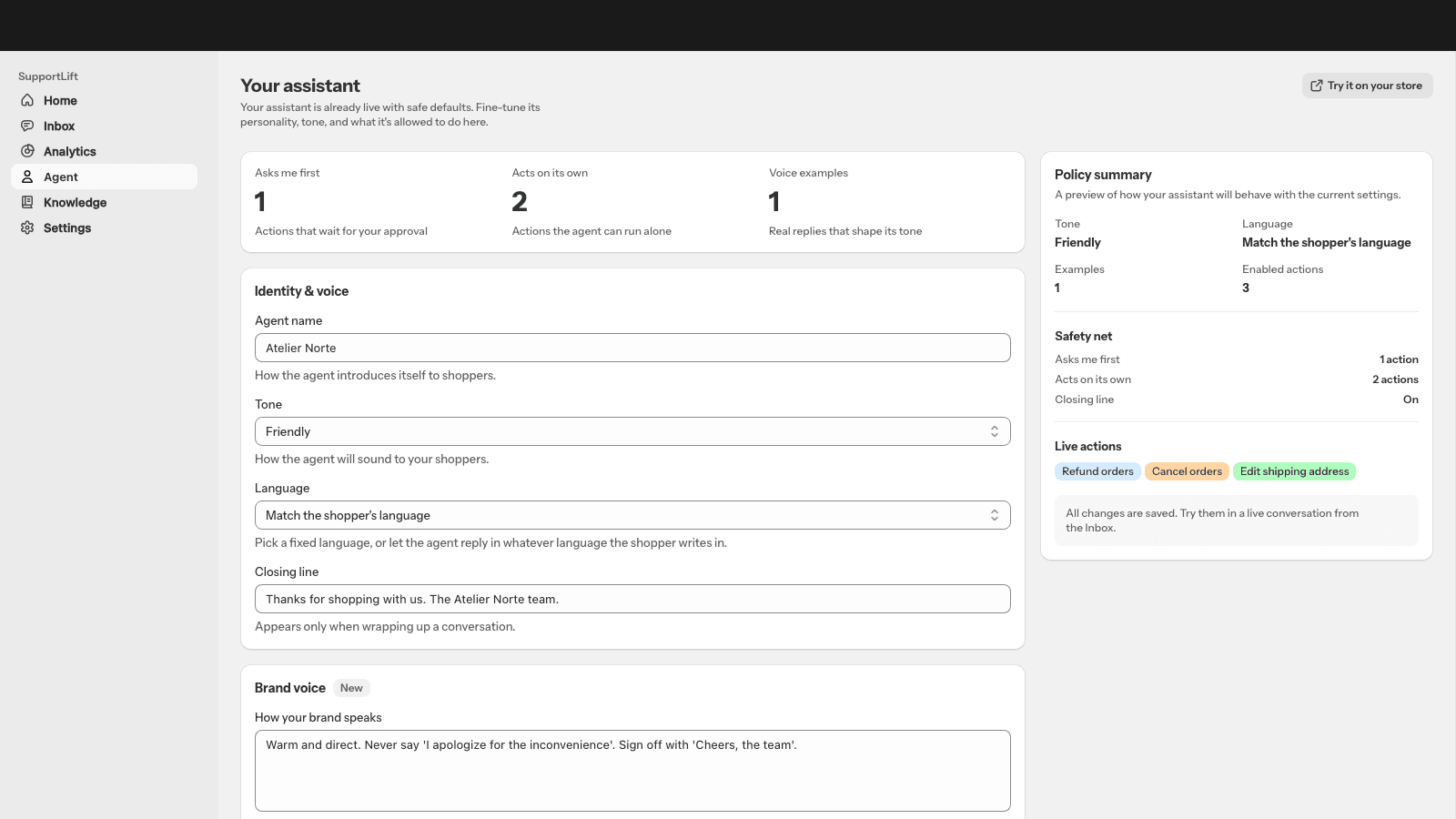Click the SupportLift brand label

(x=48, y=76)
